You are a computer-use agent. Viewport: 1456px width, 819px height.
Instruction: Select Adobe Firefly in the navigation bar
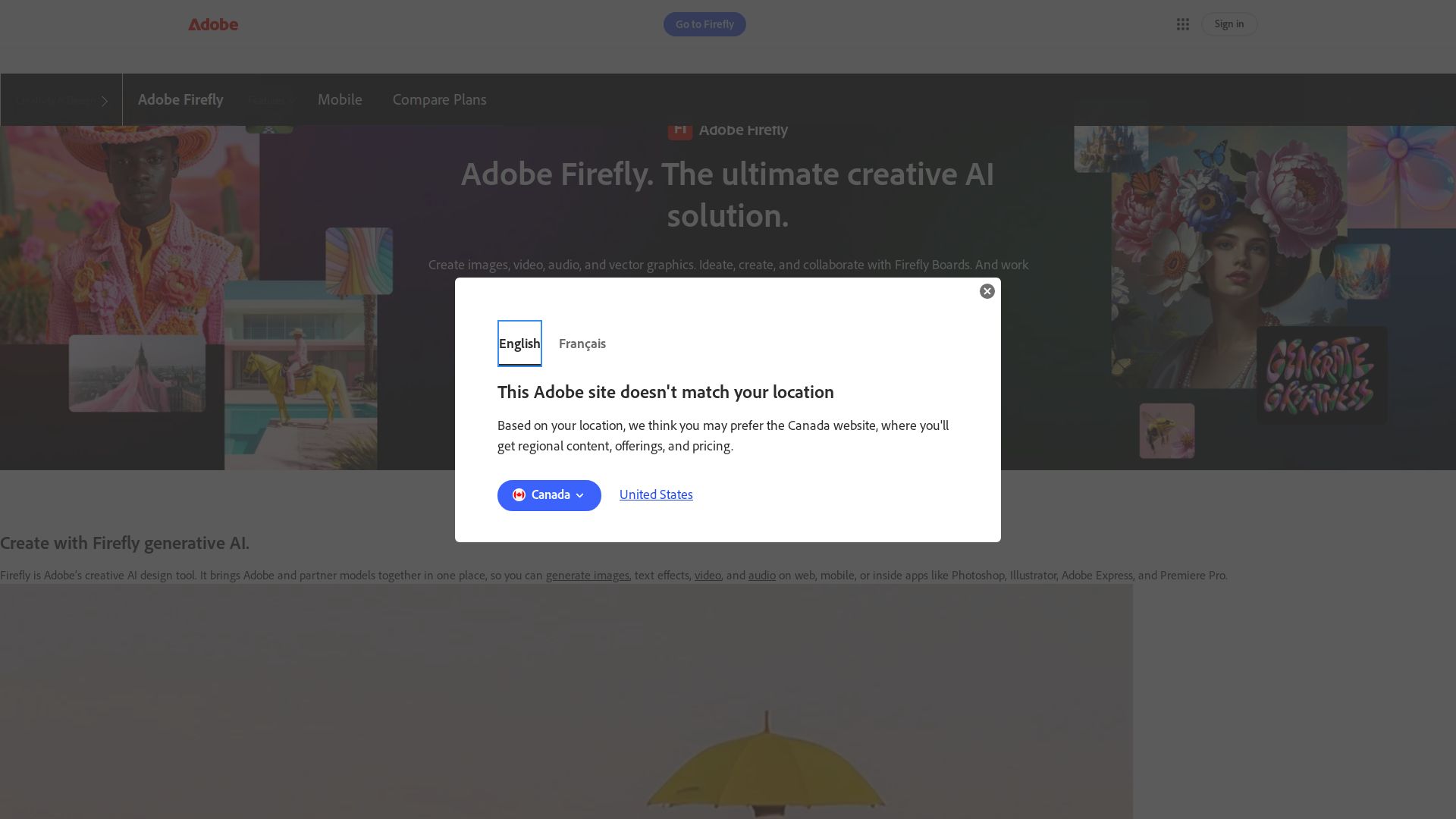(x=180, y=99)
